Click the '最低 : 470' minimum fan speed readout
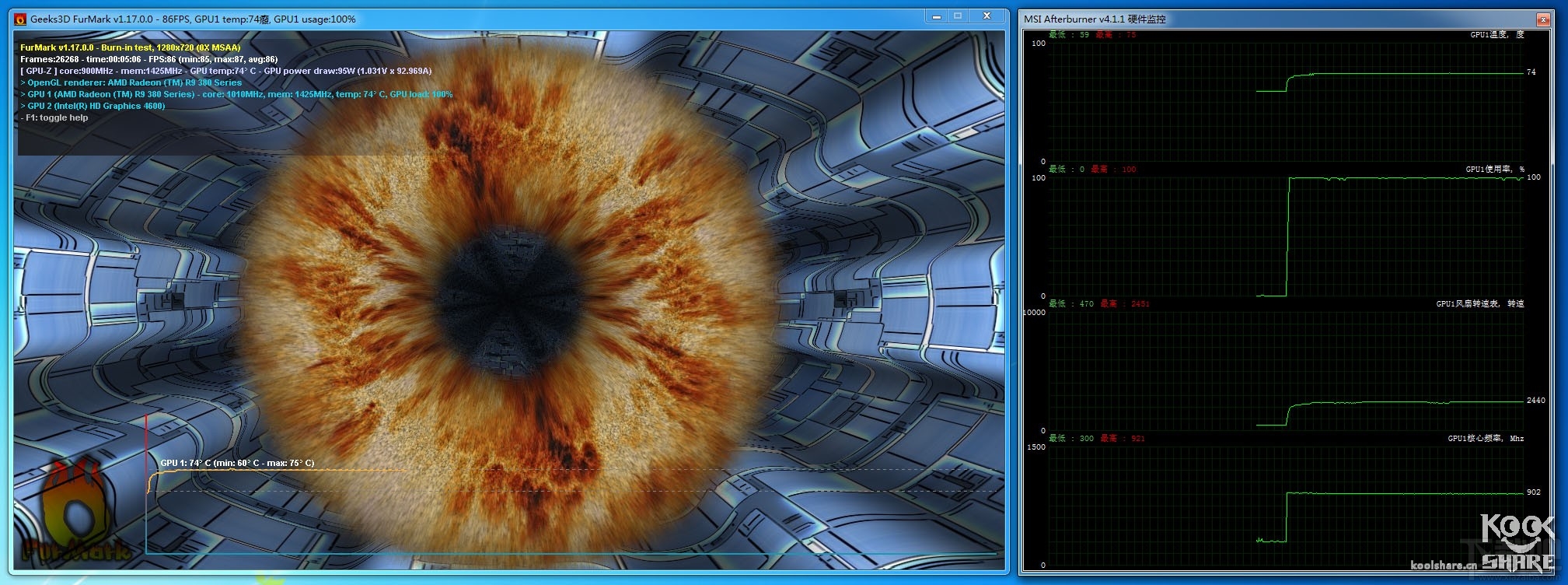This screenshot has height=585, width=1568. [1071, 303]
